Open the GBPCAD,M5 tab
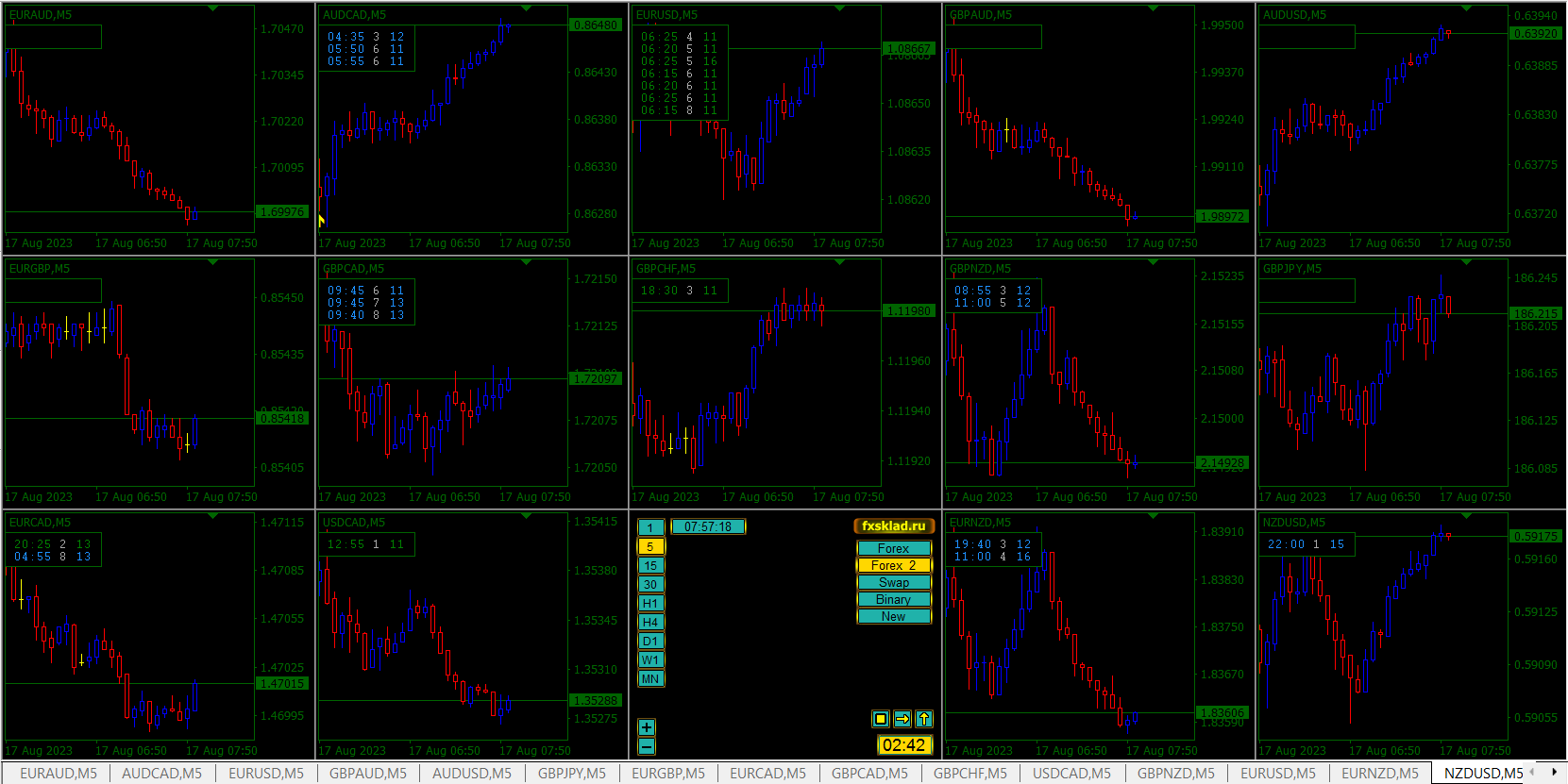1568x784 pixels. click(869, 774)
